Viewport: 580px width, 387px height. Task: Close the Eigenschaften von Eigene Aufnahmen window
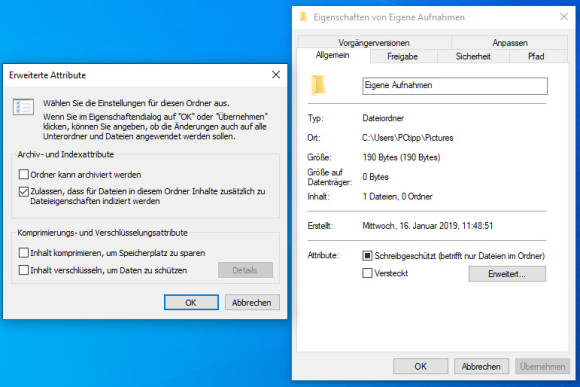click(x=564, y=17)
